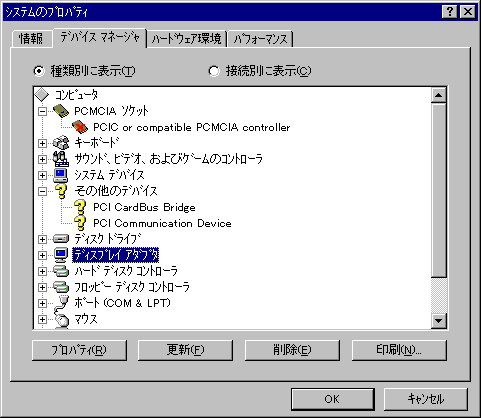The image size is (481, 418).
Task: Click the キーボード keyboard device icon
Action: (61, 143)
